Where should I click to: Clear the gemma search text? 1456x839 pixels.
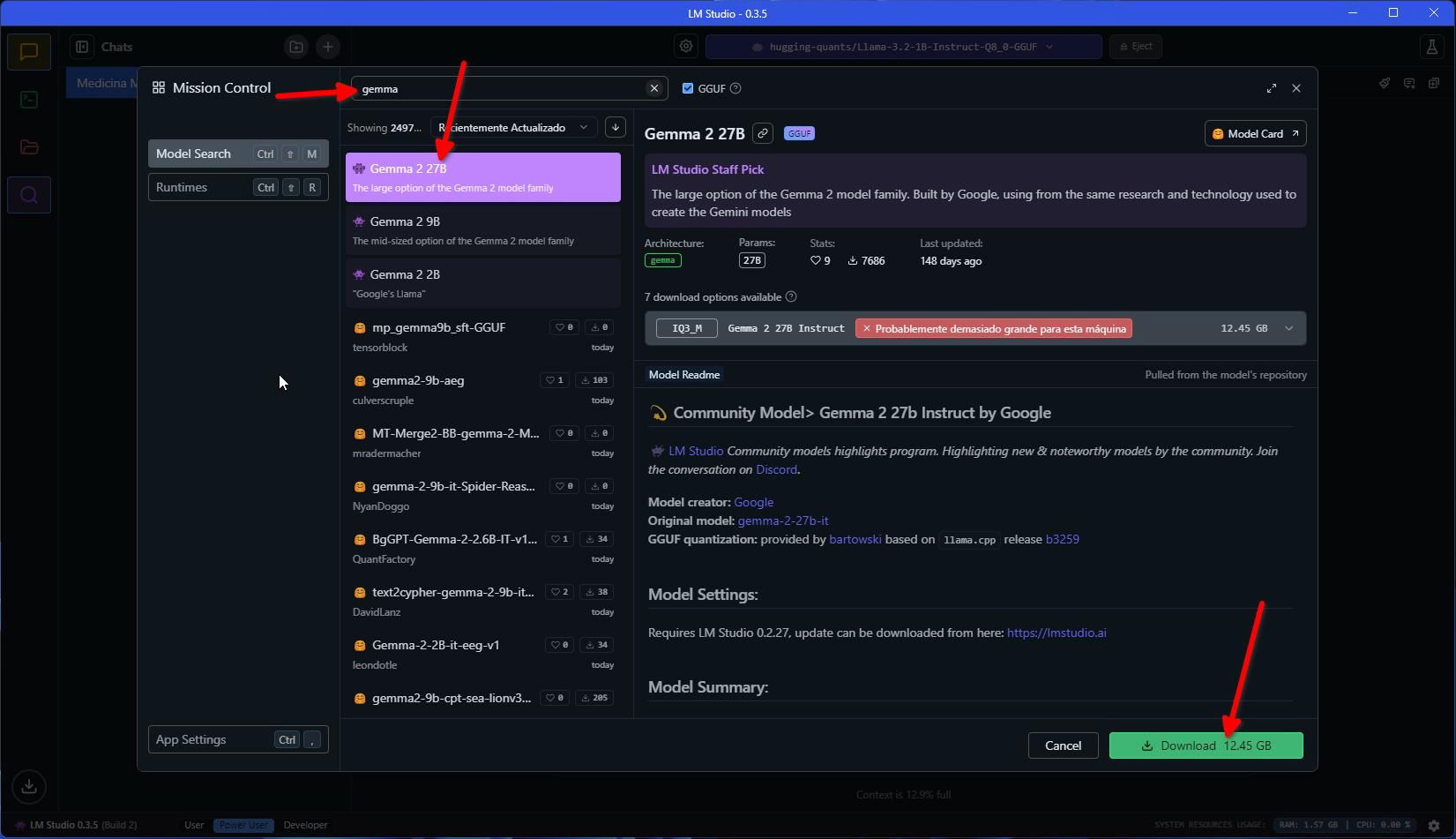[654, 88]
